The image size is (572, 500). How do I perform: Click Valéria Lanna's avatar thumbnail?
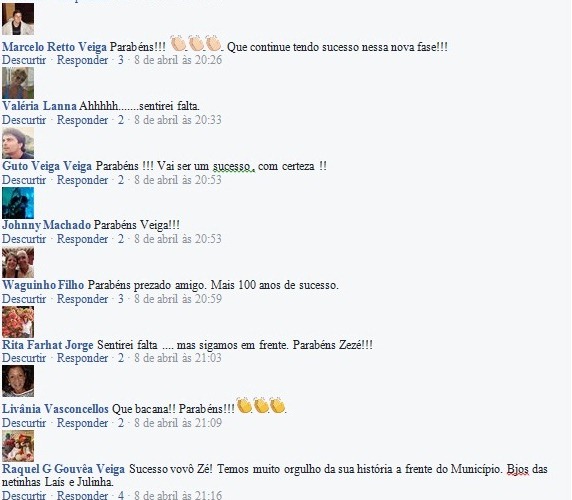18,83
